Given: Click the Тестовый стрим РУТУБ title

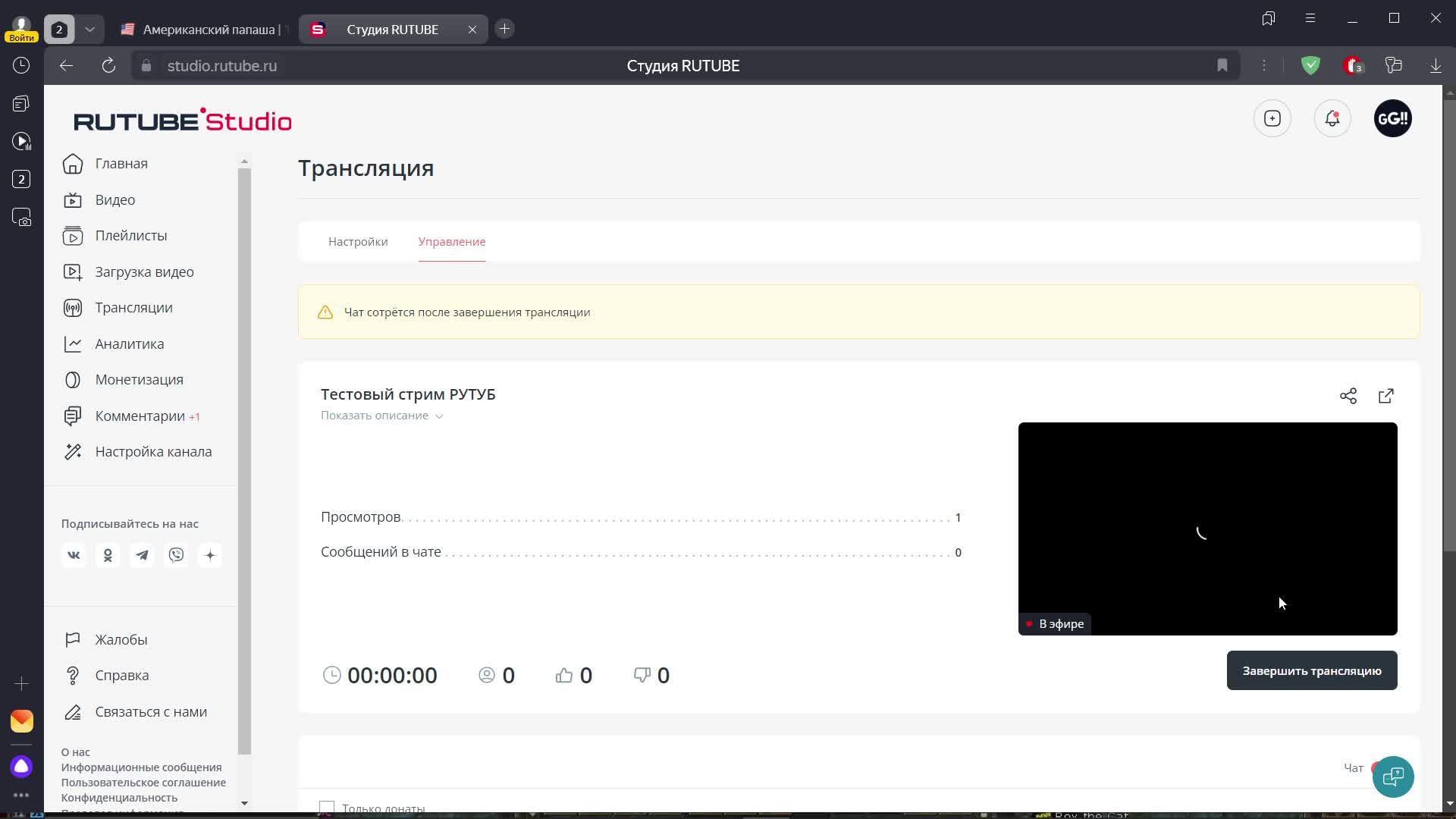Looking at the screenshot, I should [x=408, y=394].
